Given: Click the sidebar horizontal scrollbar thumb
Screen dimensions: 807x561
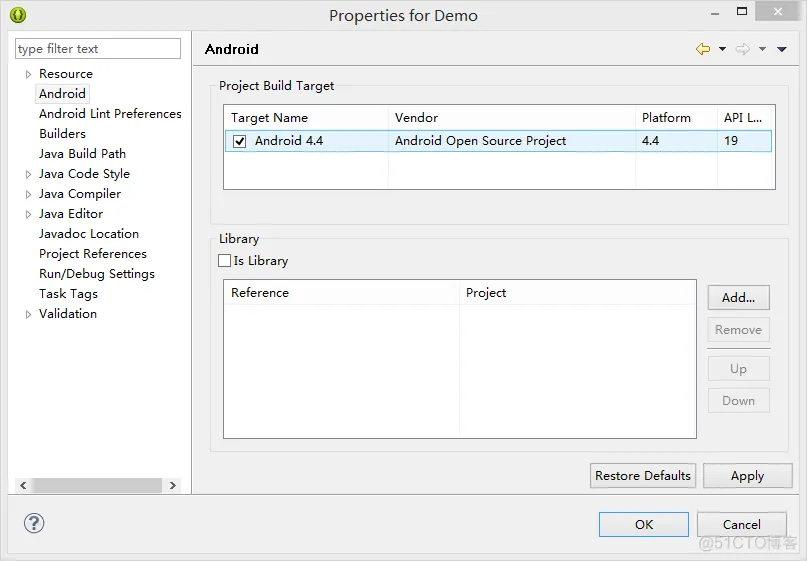Looking at the screenshot, I should pyautogui.click(x=97, y=485).
